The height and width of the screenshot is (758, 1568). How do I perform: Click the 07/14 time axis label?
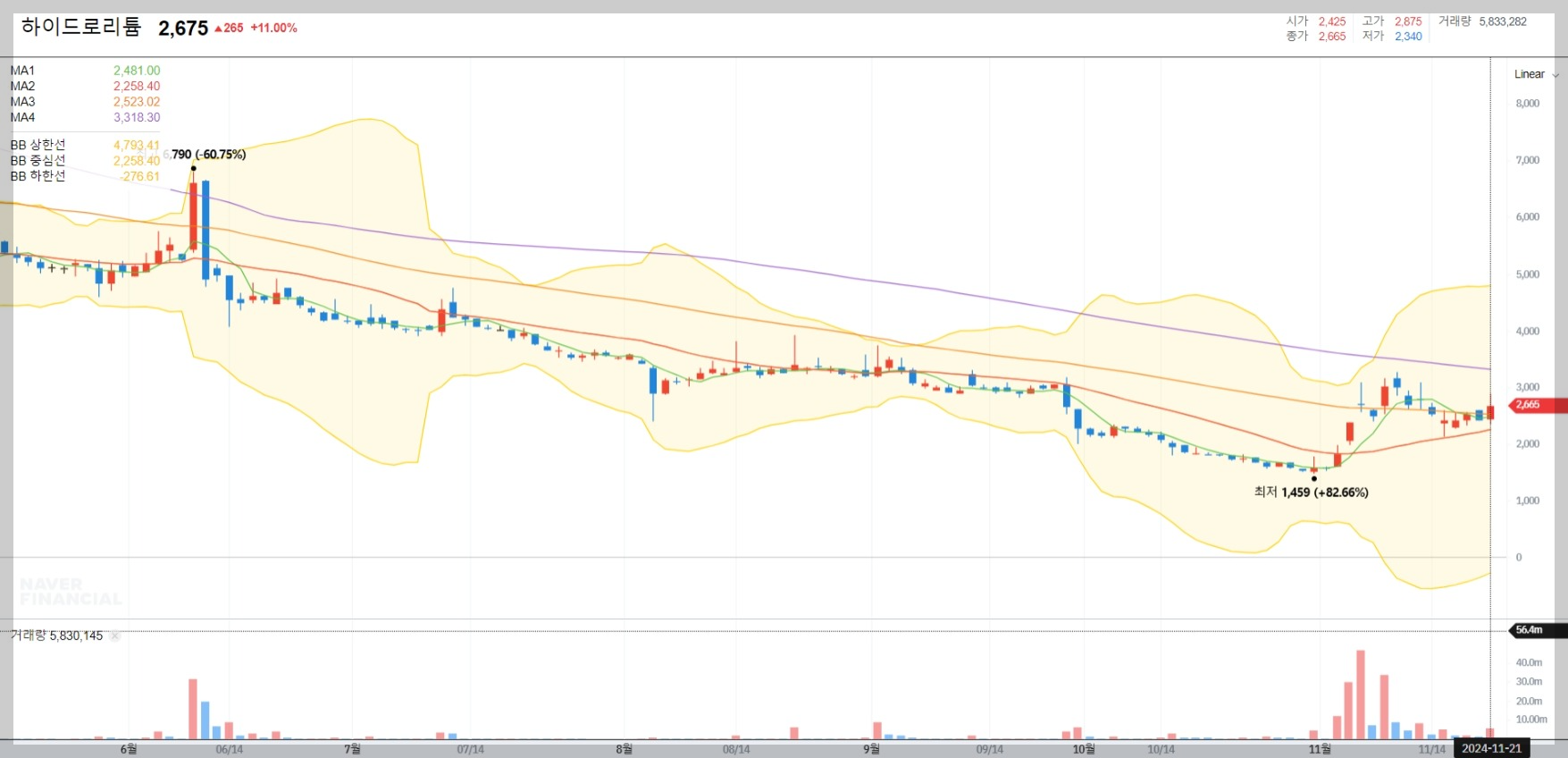coord(470,750)
